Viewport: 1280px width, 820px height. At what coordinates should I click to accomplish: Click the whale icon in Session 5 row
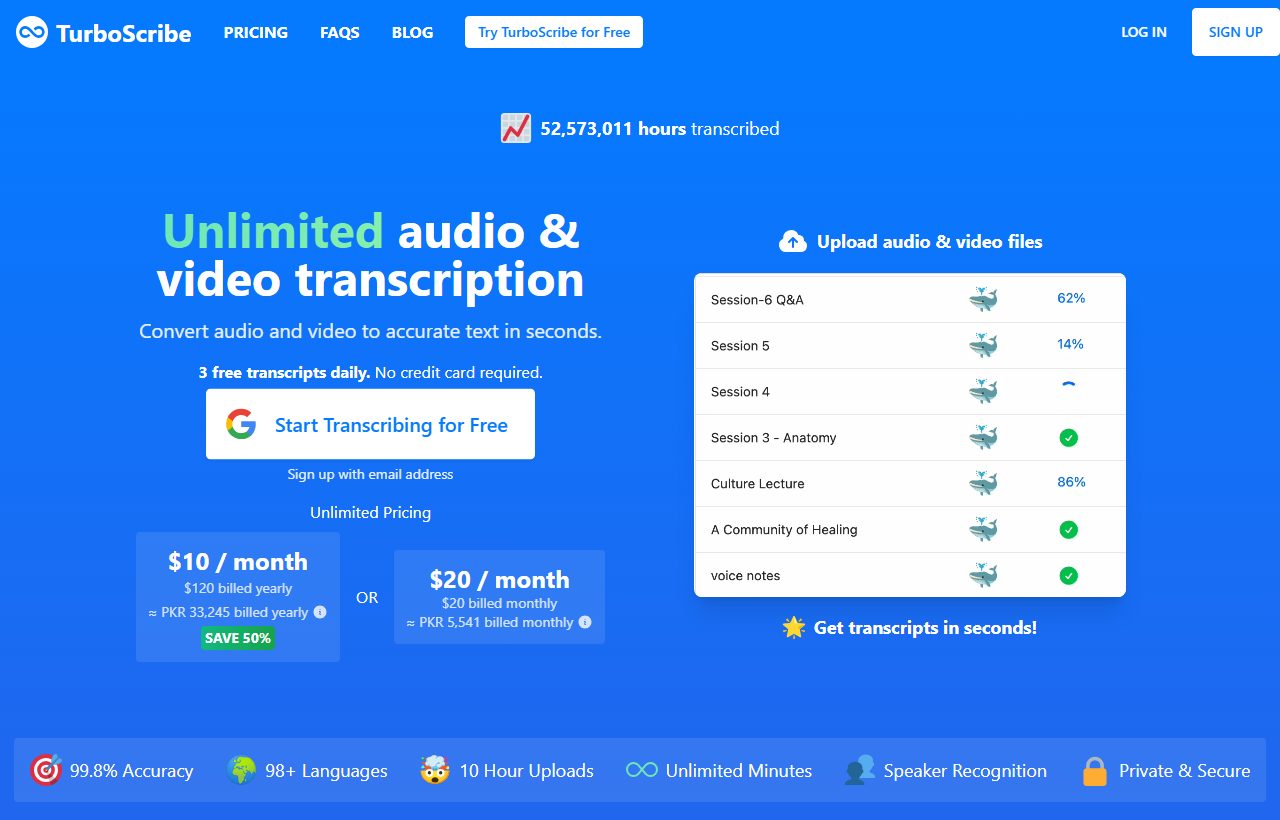(x=983, y=345)
